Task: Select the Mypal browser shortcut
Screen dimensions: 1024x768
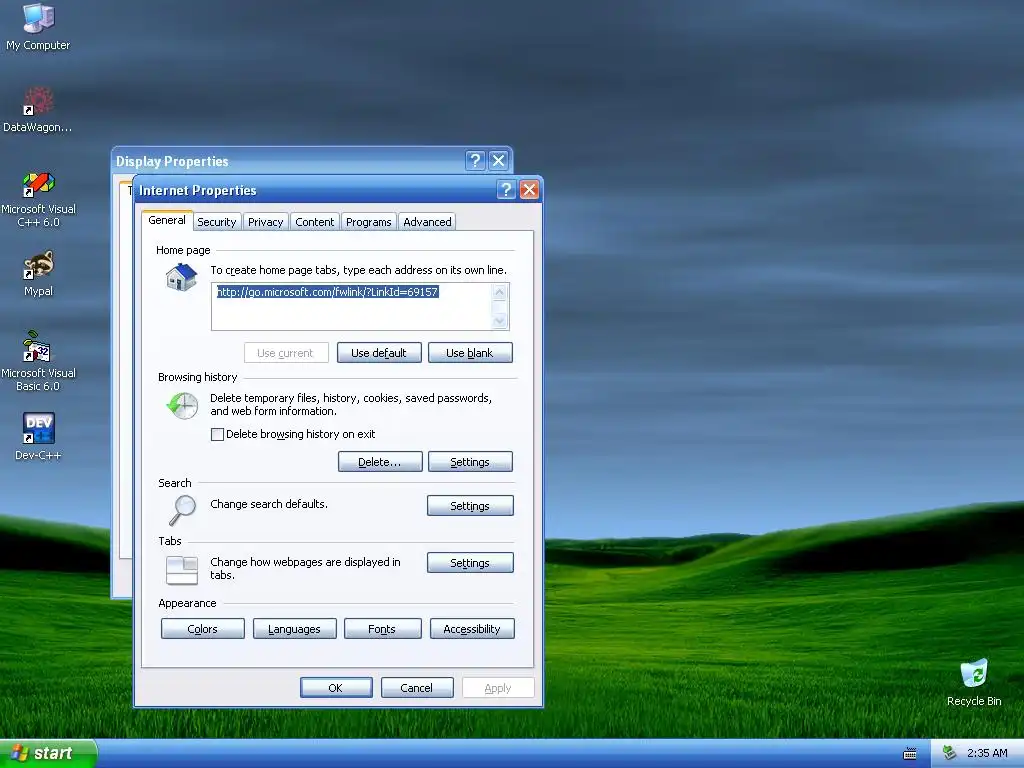Action: click(x=38, y=273)
